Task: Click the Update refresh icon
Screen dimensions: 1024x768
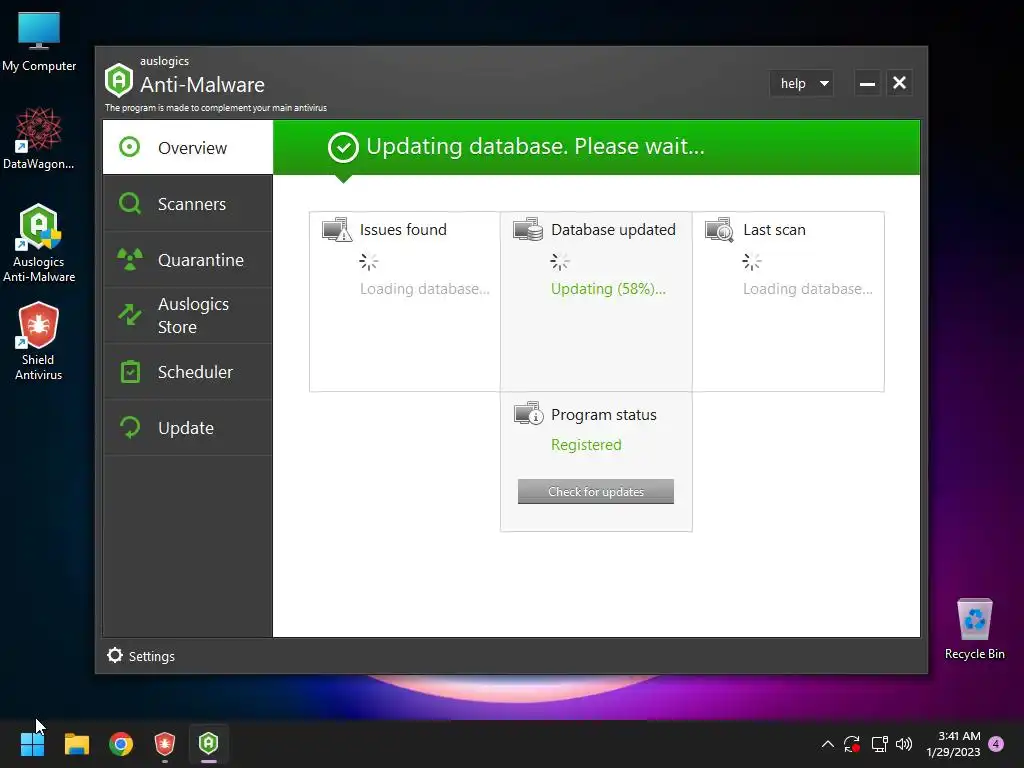Action: tap(130, 428)
